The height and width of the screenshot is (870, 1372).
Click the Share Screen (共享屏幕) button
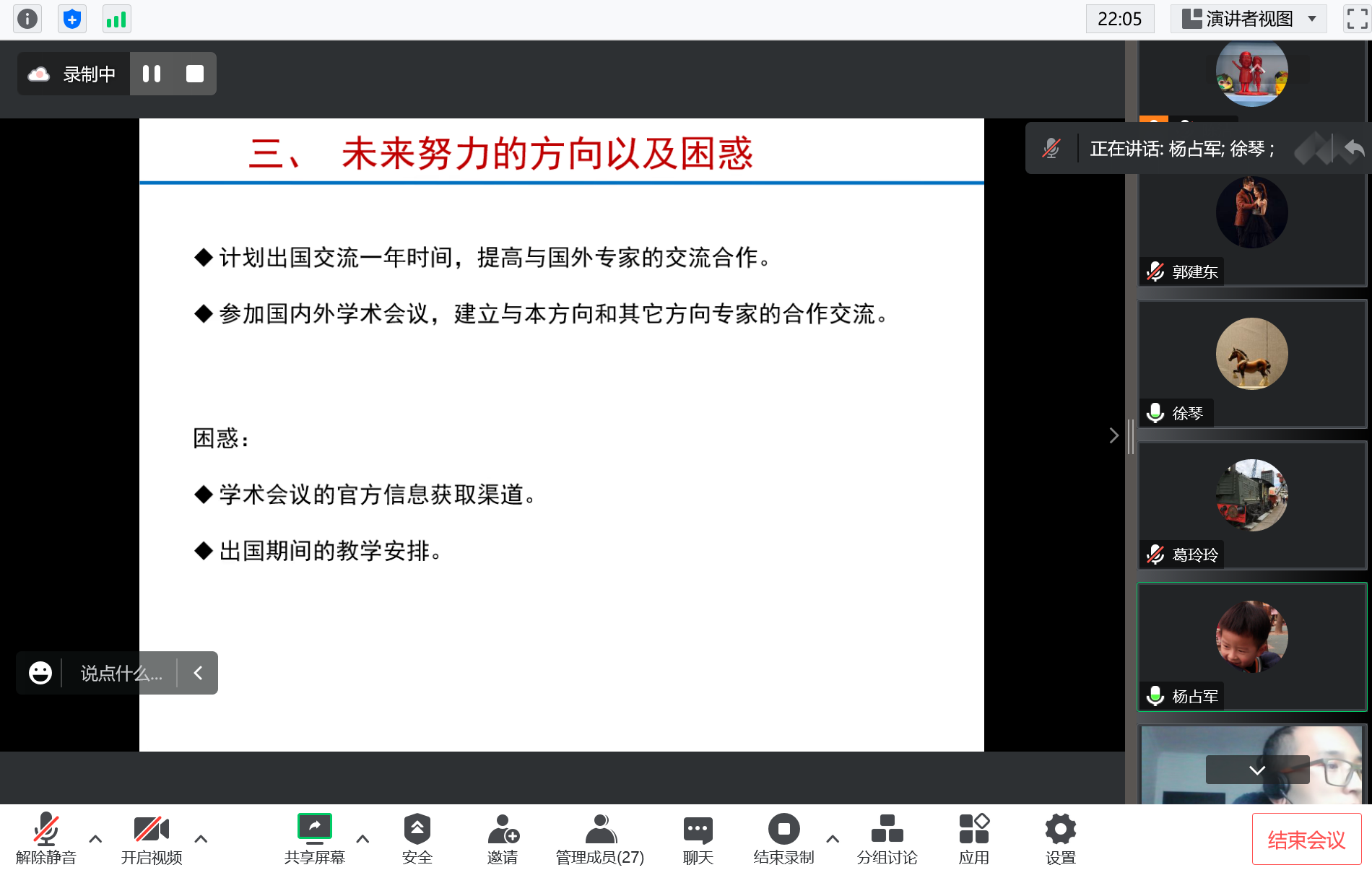(314, 838)
